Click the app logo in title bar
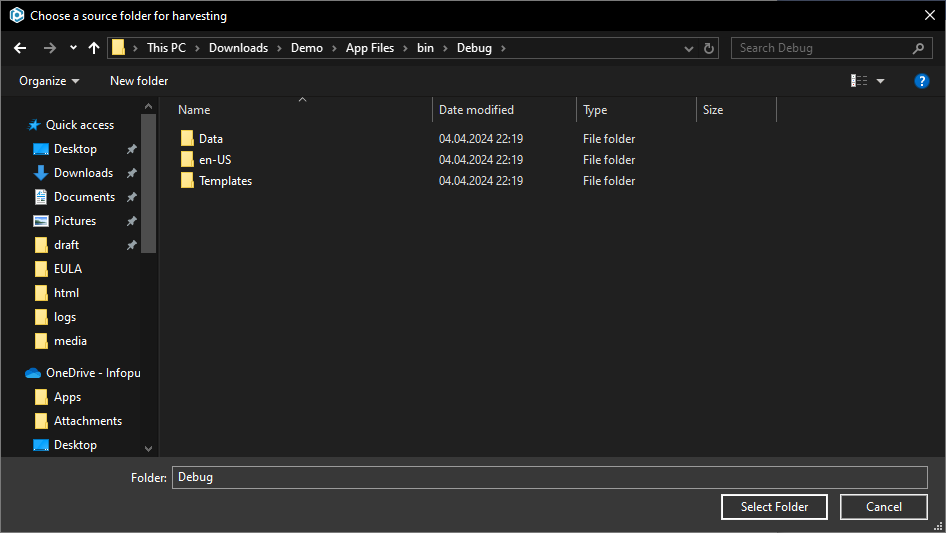The width and height of the screenshot is (946, 533). click(x=17, y=15)
